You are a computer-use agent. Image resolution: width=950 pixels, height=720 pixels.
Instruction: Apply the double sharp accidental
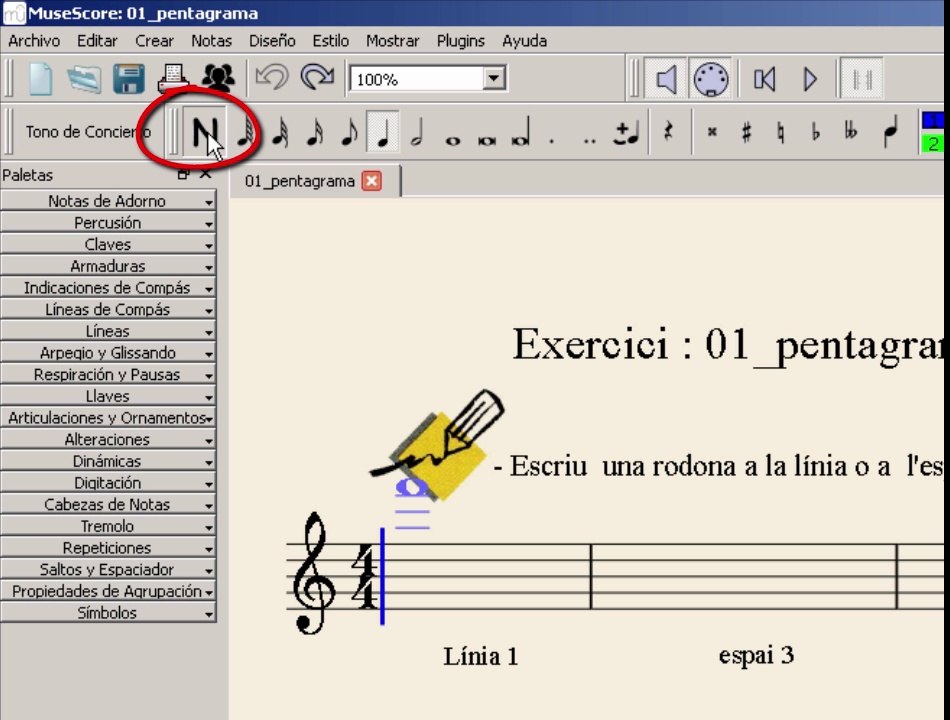[x=712, y=132]
